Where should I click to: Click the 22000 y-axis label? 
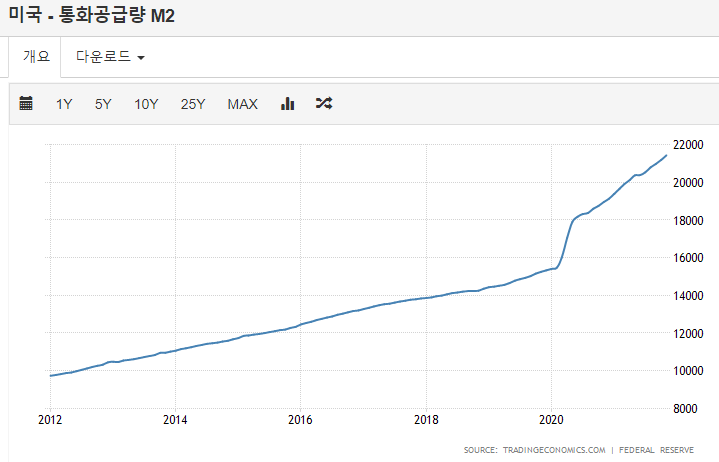[688, 144]
